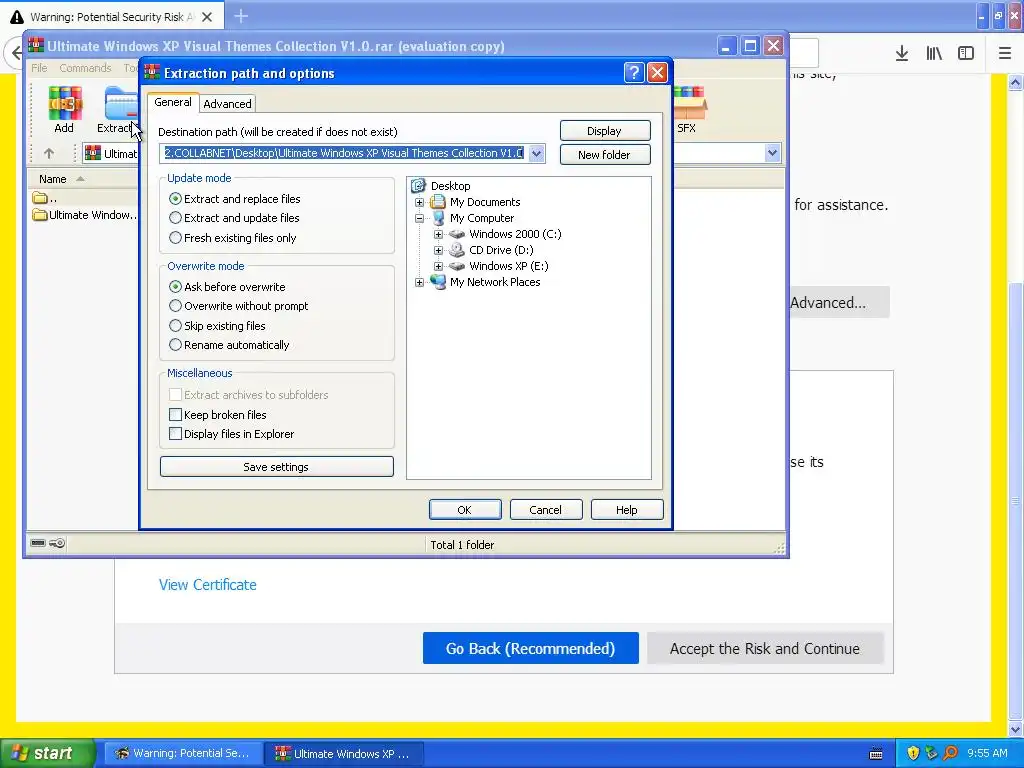Select the Windows XP (E:) drive icon
The height and width of the screenshot is (768, 1024).
click(457, 266)
